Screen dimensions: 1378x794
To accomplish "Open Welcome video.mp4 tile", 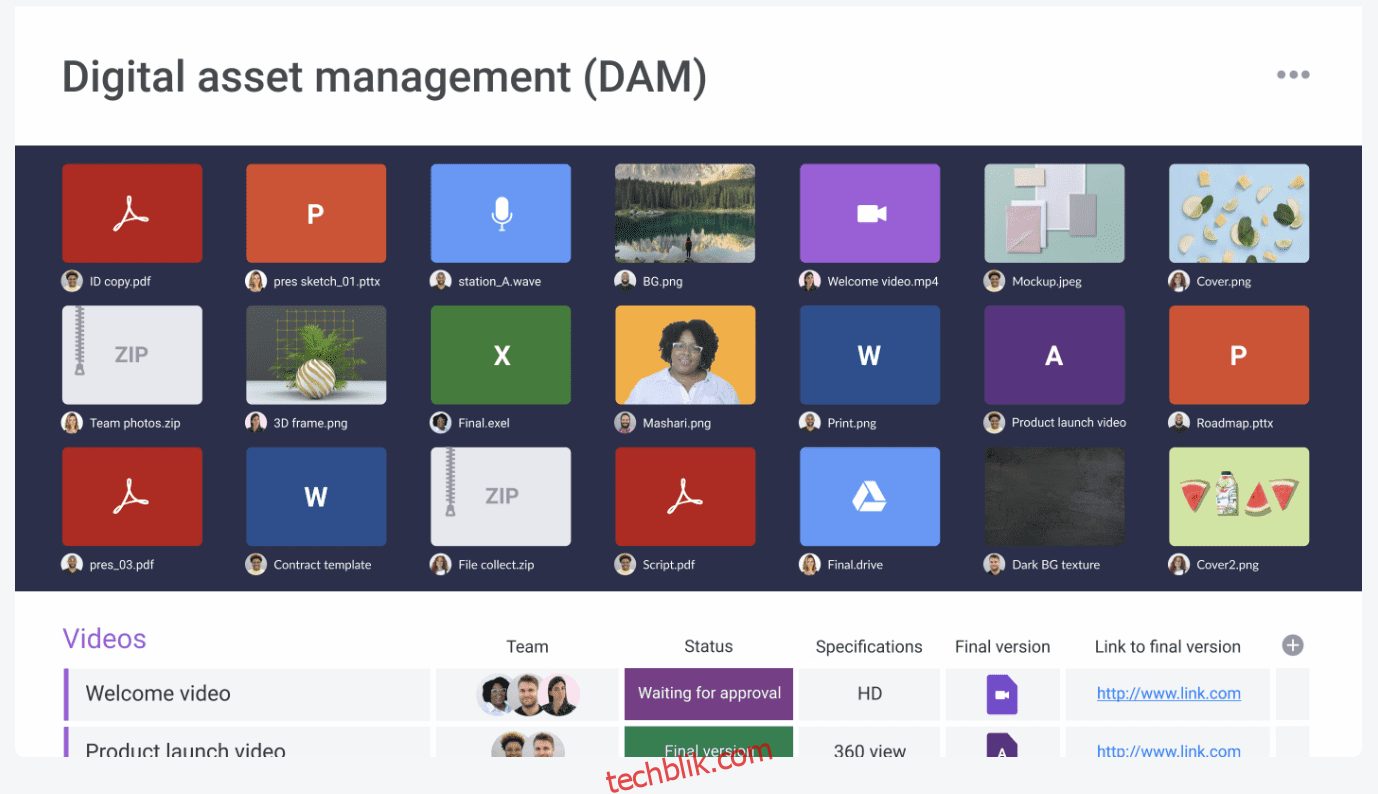I will (x=870, y=213).
